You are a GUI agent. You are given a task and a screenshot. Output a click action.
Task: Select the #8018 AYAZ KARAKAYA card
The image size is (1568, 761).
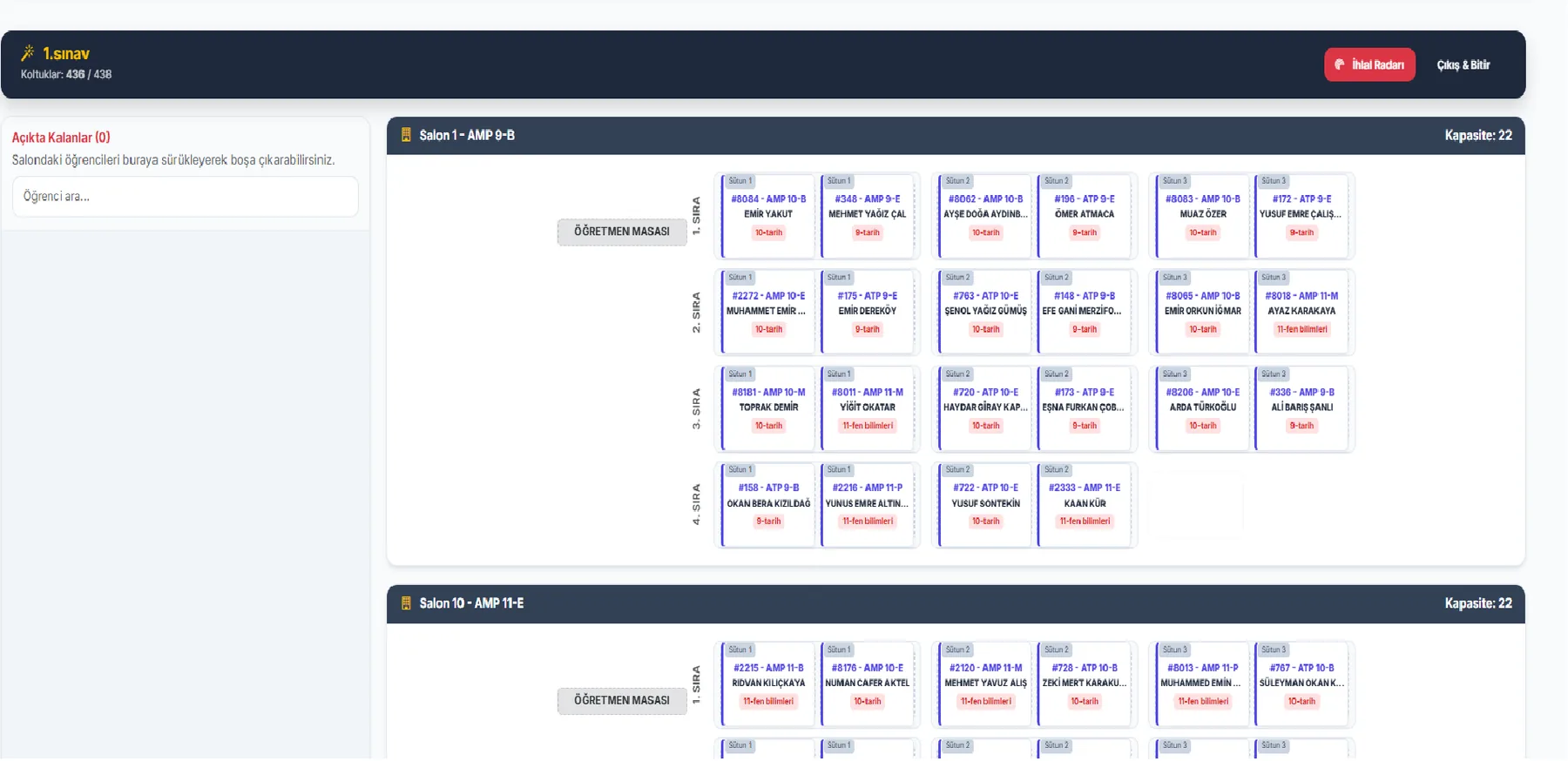[x=1301, y=313]
